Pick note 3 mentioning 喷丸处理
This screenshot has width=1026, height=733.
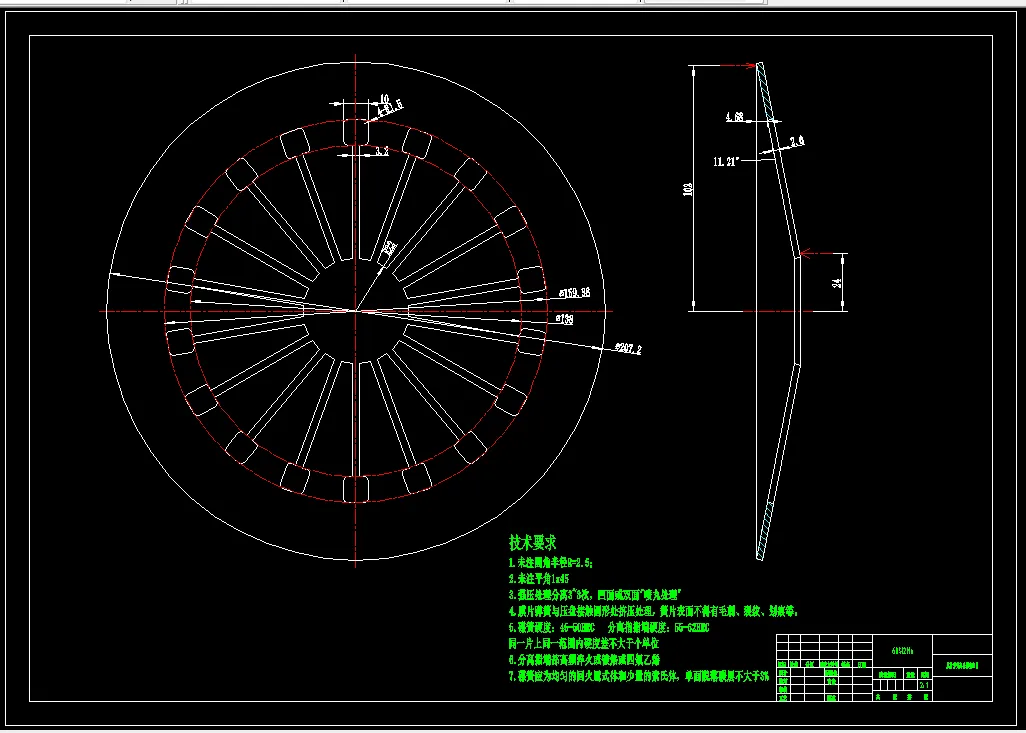coord(595,595)
